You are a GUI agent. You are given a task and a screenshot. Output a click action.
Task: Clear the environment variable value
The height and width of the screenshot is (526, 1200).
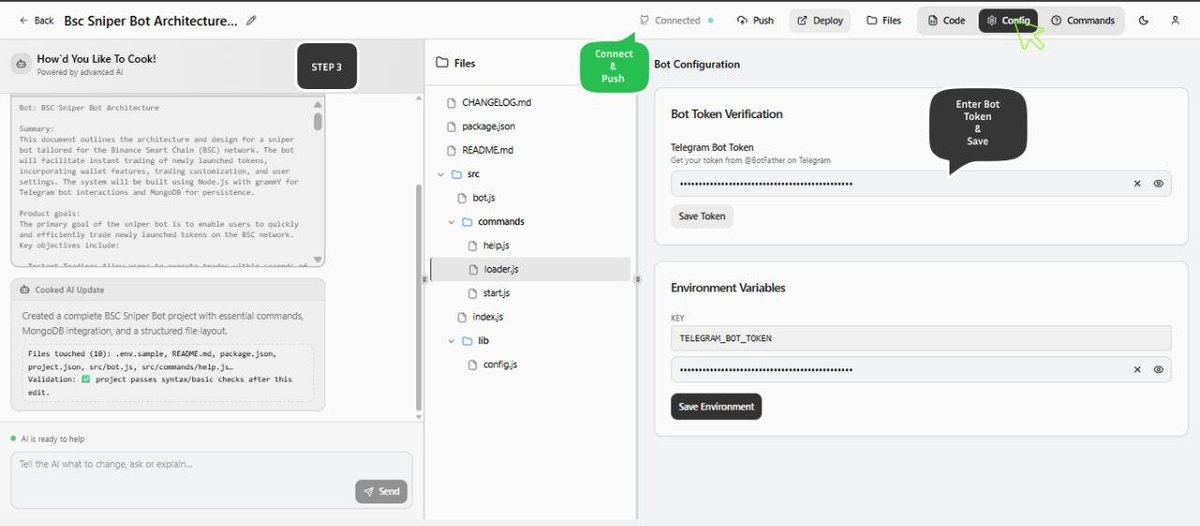pyautogui.click(x=1136, y=369)
